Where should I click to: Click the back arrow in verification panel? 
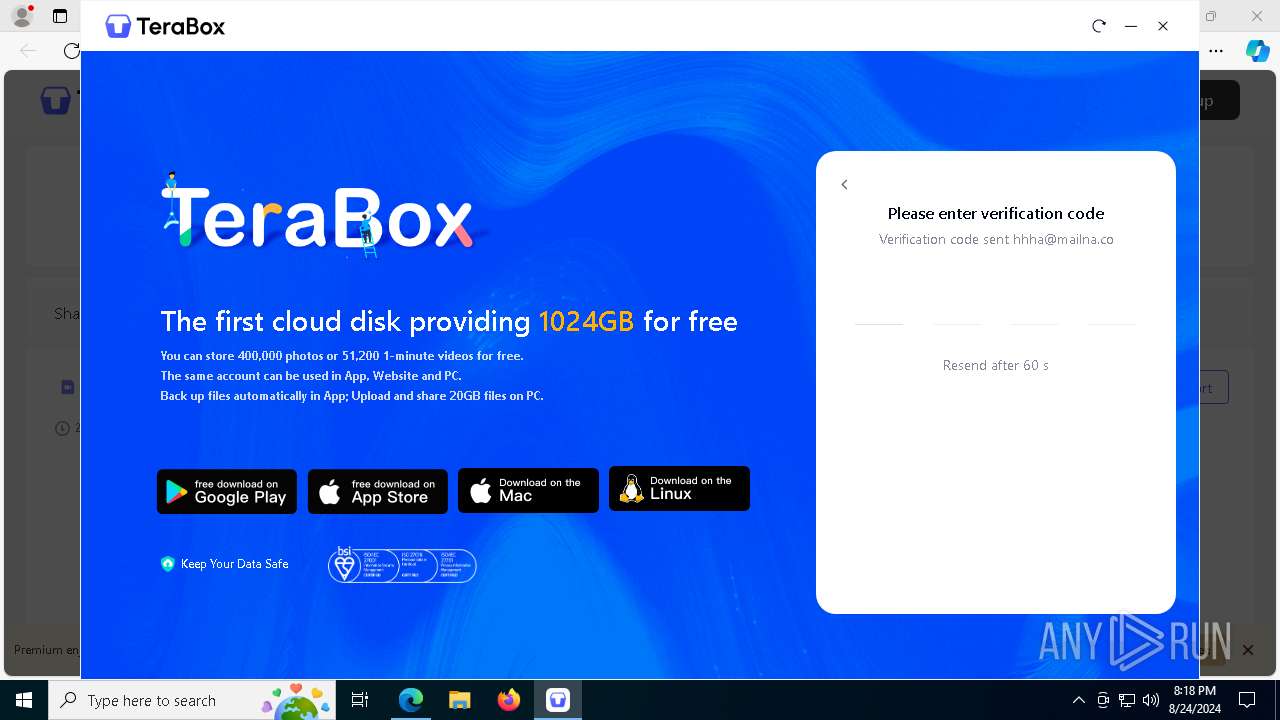[844, 184]
